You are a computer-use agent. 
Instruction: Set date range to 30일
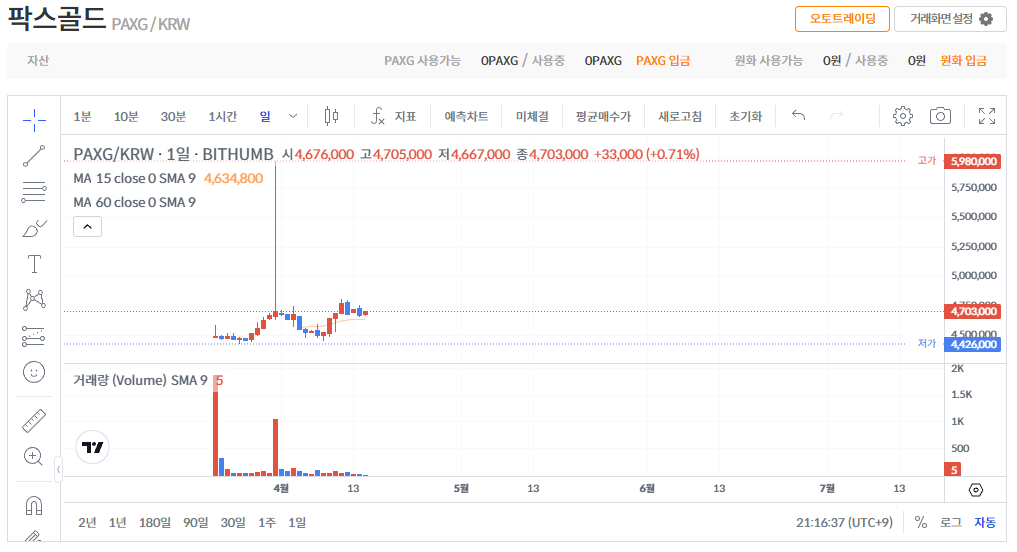233,523
